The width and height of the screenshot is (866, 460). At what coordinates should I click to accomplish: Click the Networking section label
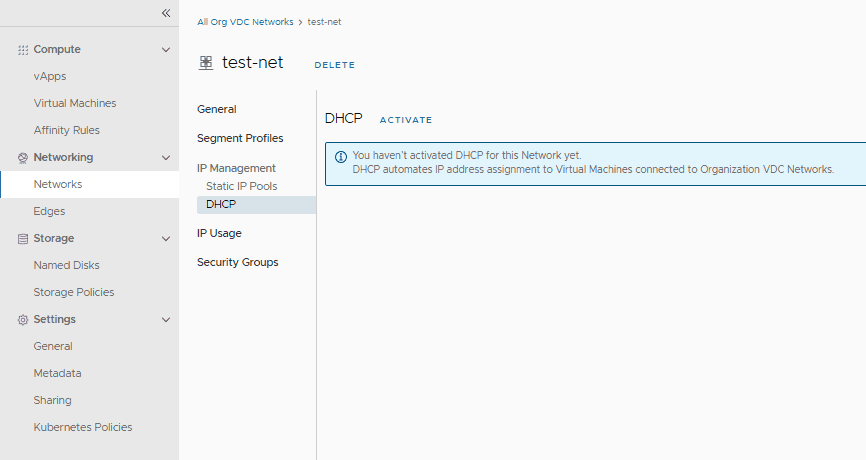pos(63,157)
